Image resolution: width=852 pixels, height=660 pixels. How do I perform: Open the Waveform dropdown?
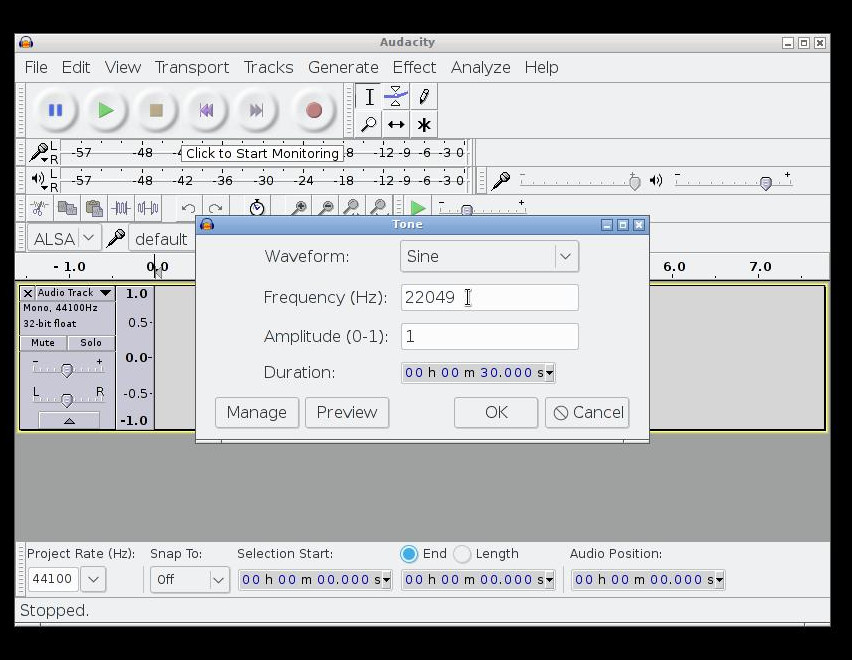tap(565, 256)
